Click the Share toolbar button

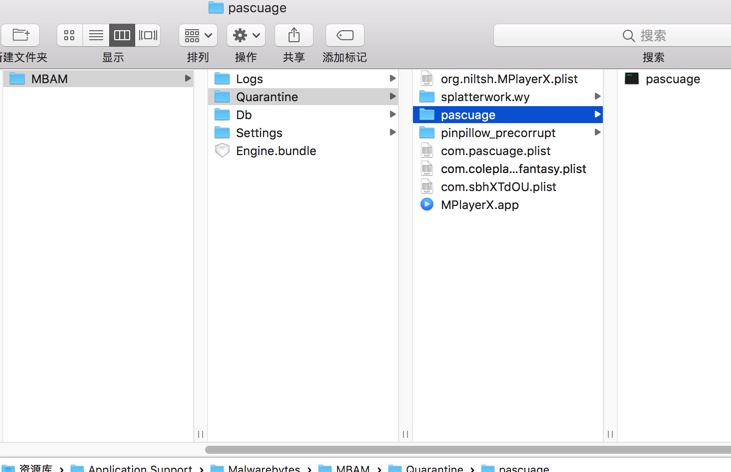[x=294, y=35]
